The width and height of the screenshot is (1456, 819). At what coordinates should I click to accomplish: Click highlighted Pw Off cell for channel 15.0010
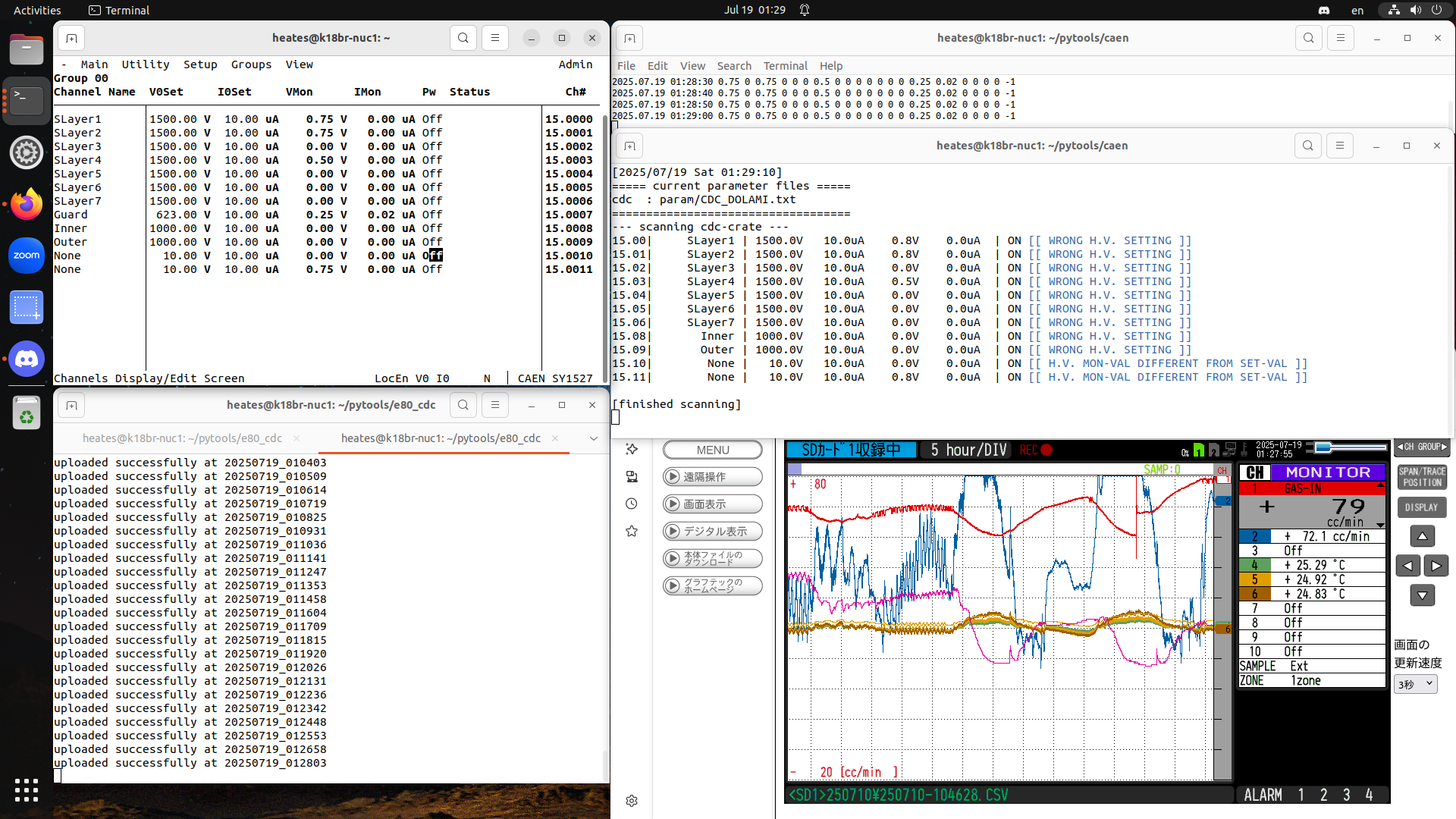[x=432, y=256]
